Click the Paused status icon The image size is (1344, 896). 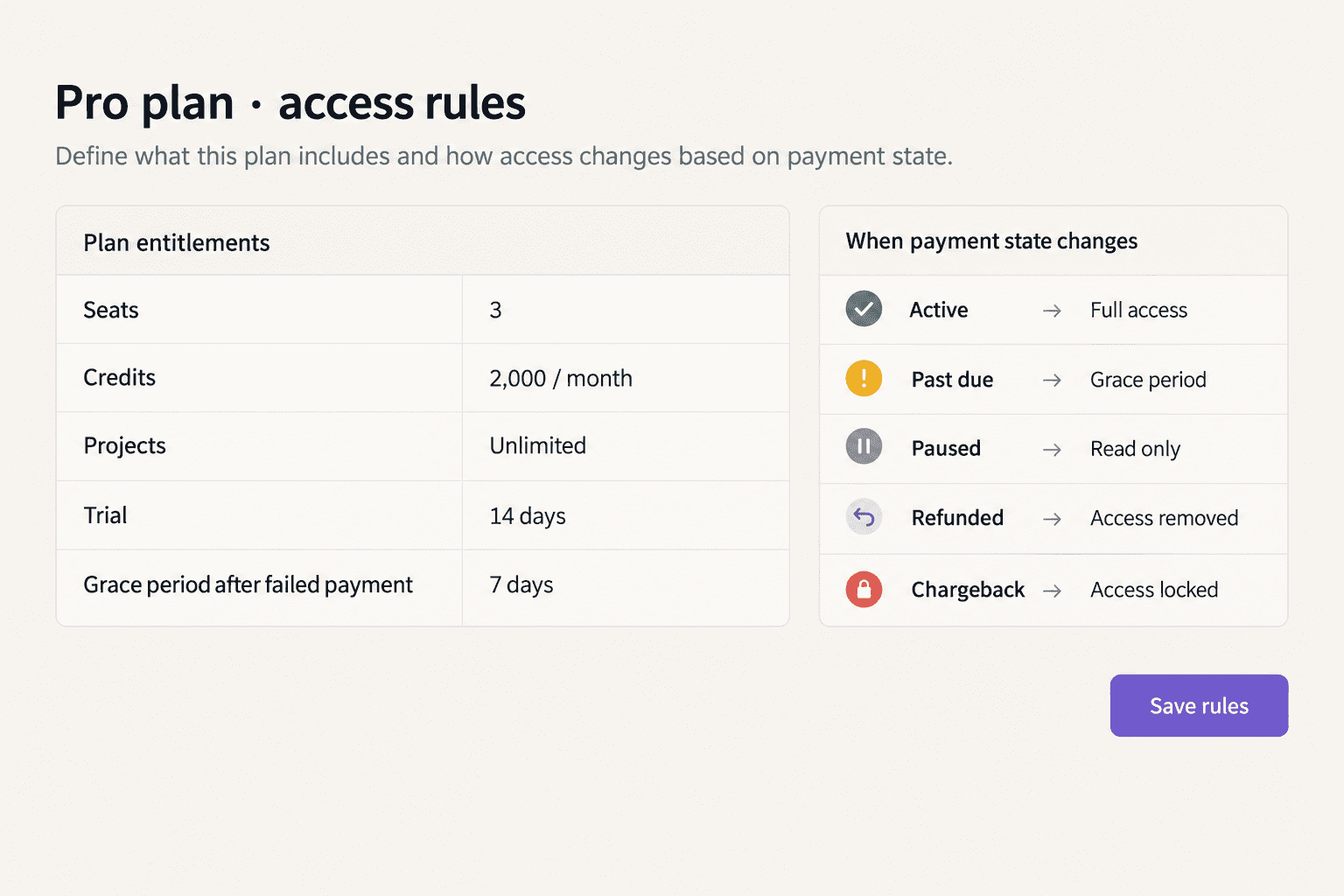pos(864,447)
